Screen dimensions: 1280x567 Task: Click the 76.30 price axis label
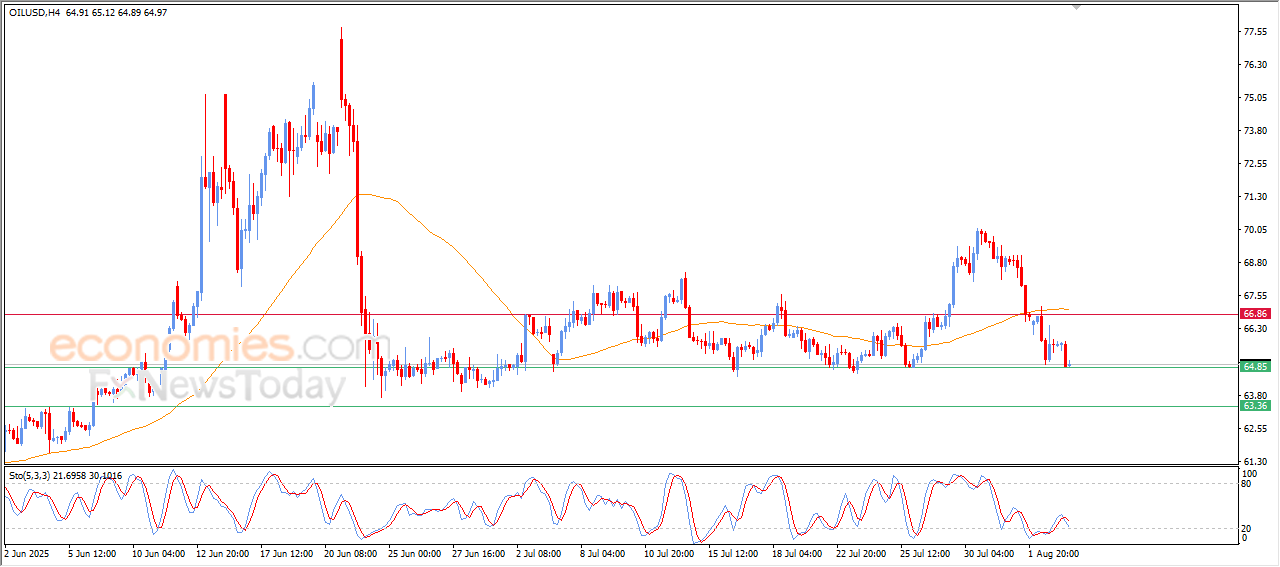tap(1255, 65)
